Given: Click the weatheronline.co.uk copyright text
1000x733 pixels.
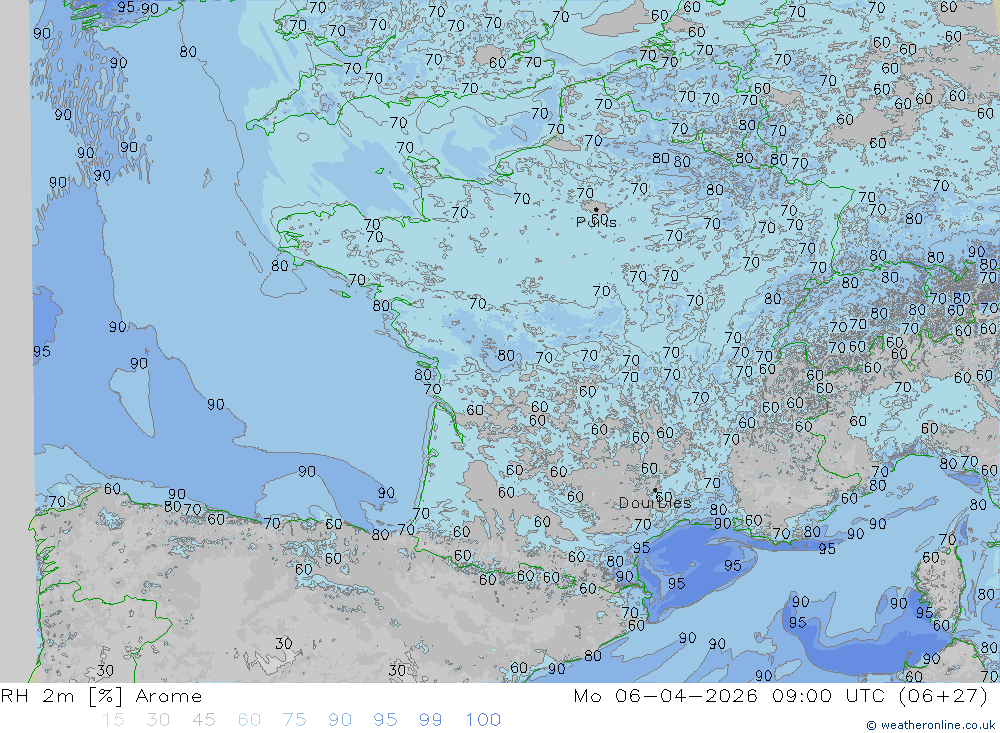Looking at the screenshot, I should [x=930, y=725].
